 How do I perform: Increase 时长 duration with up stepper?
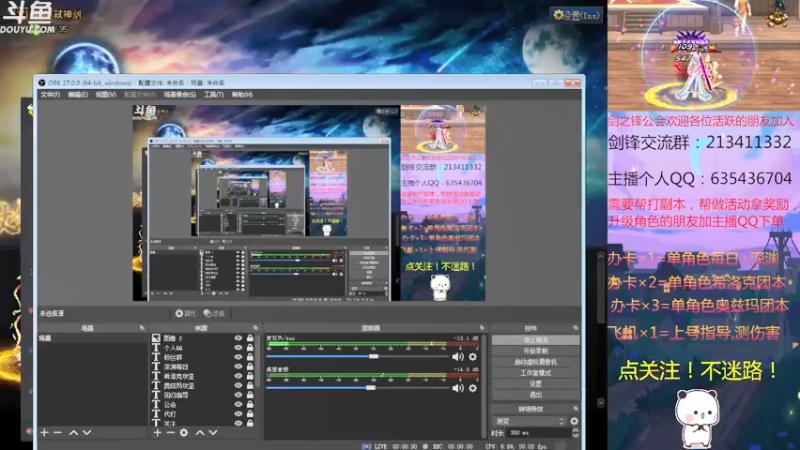pos(576,430)
